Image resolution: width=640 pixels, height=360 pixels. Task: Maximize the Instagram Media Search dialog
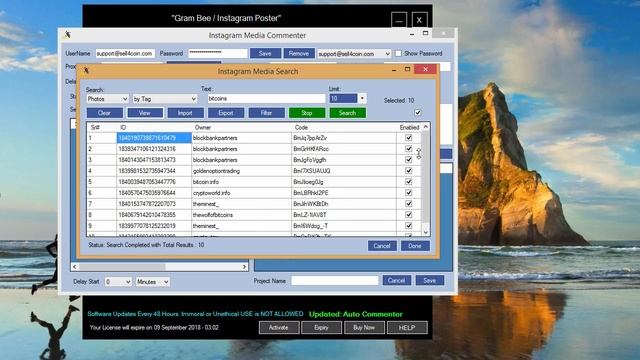tap(407, 69)
